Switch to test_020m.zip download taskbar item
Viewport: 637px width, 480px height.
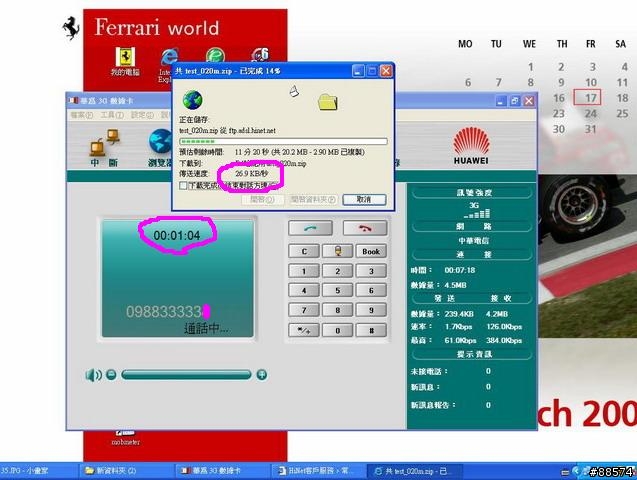tap(414, 471)
